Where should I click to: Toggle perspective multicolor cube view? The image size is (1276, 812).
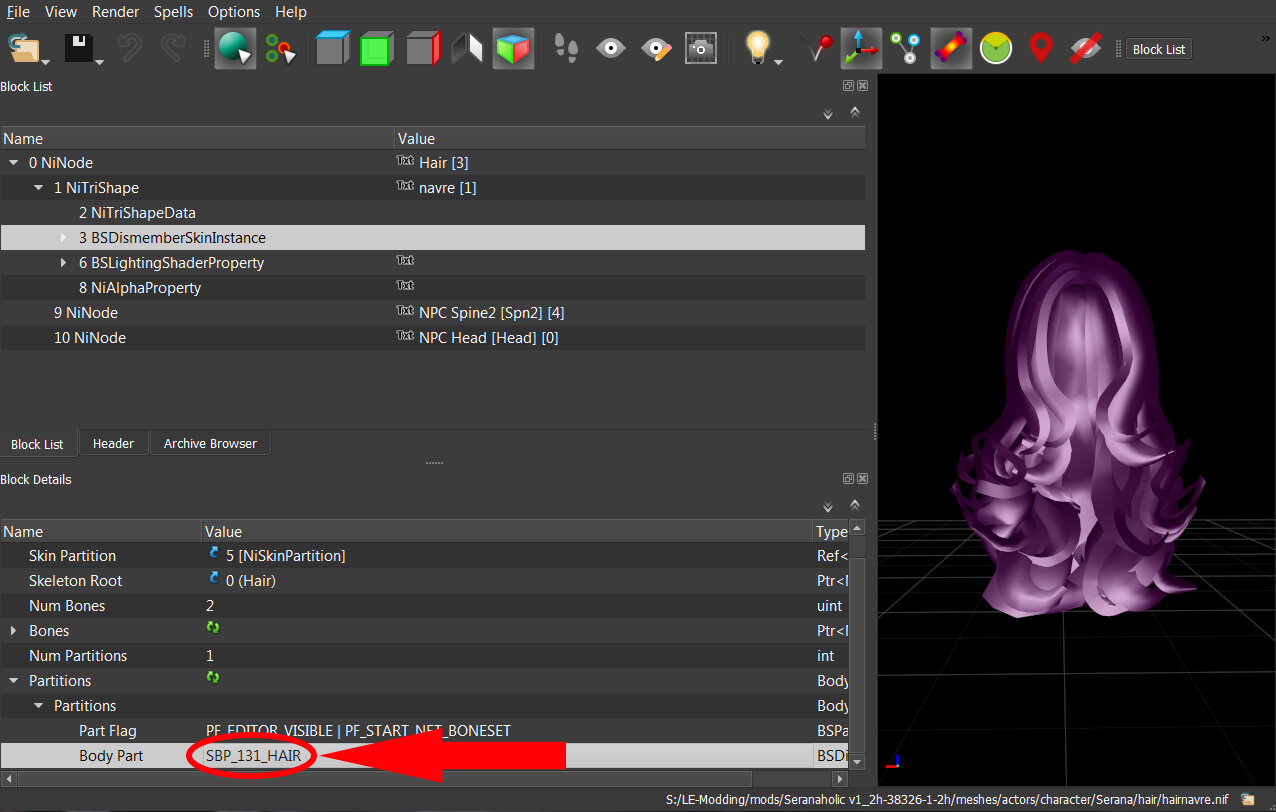[513, 48]
